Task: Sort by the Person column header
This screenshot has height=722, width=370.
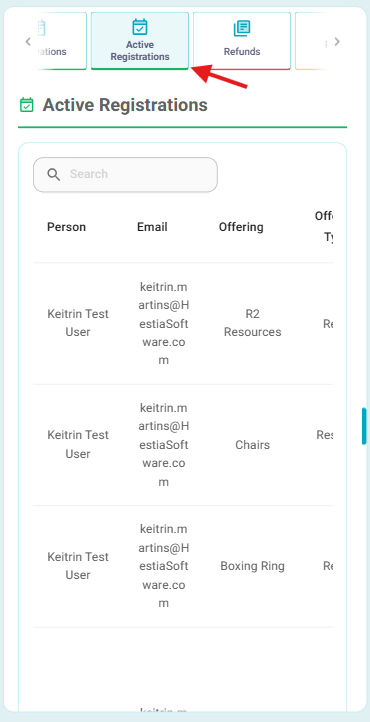Action: click(66, 227)
